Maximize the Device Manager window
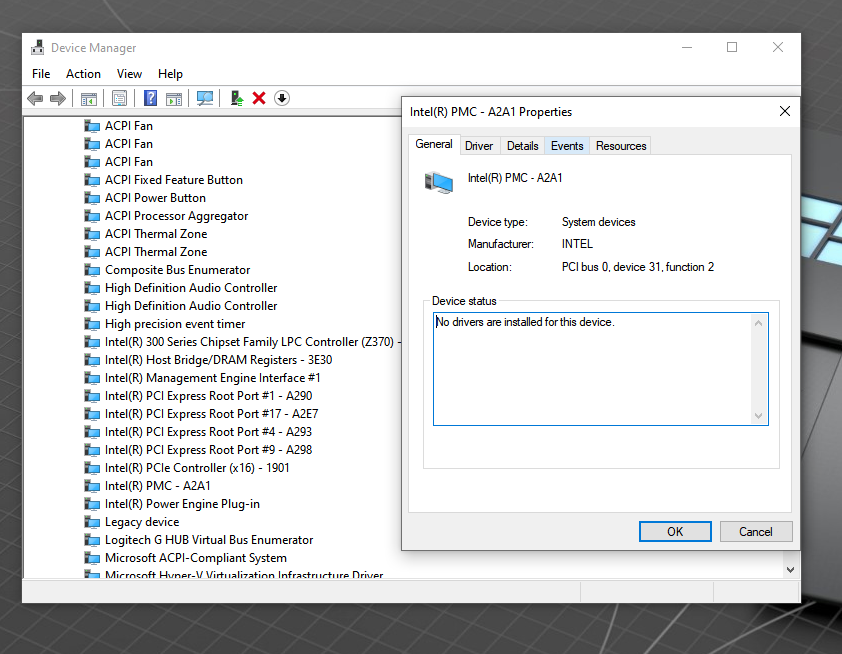 point(732,47)
